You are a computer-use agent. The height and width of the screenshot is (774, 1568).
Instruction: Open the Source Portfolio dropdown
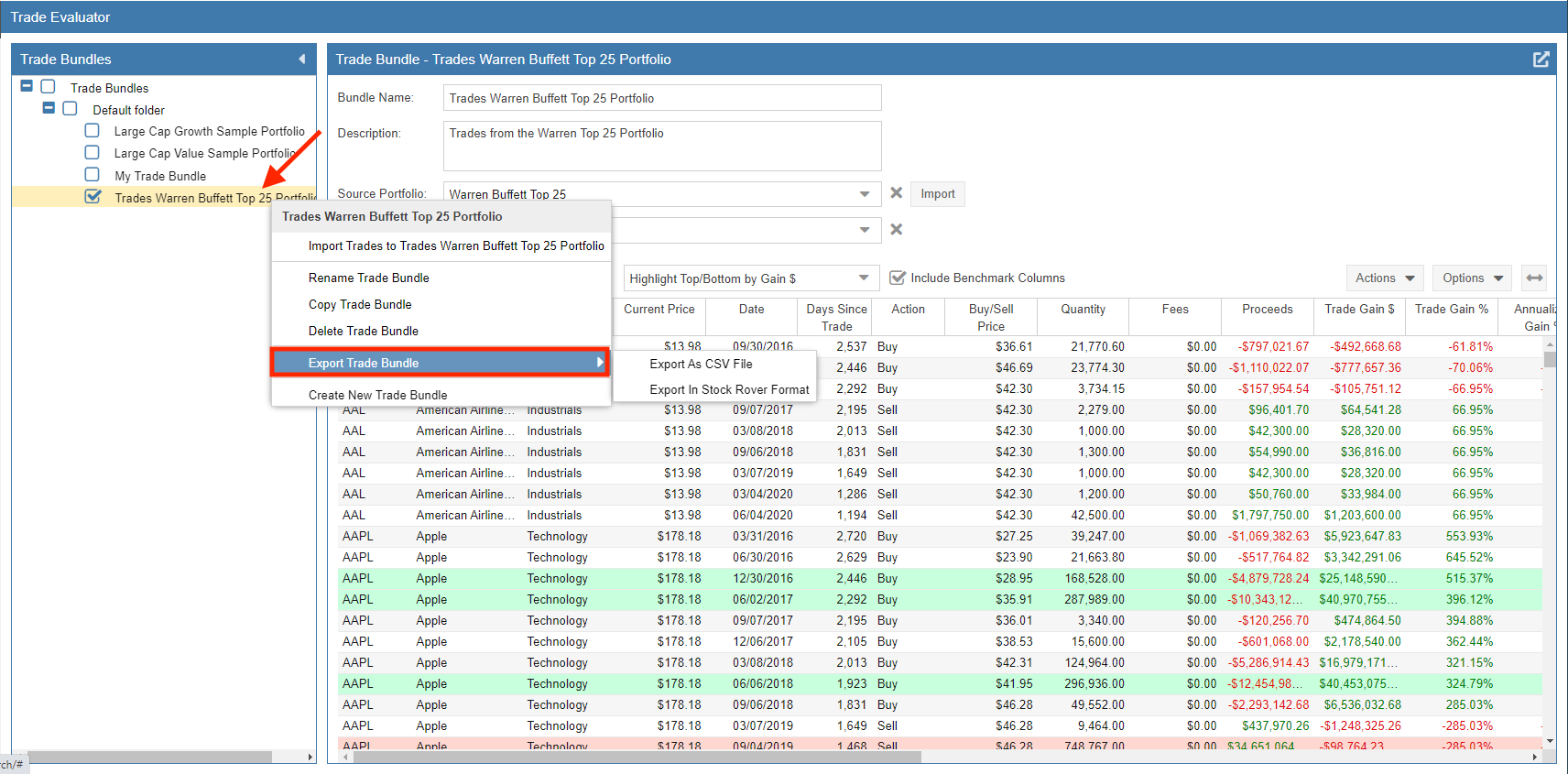865,194
